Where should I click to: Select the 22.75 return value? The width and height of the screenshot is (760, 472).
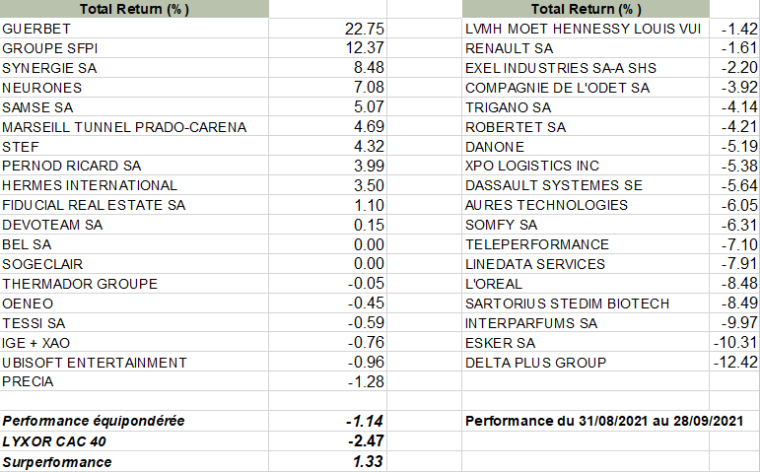coord(328,29)
